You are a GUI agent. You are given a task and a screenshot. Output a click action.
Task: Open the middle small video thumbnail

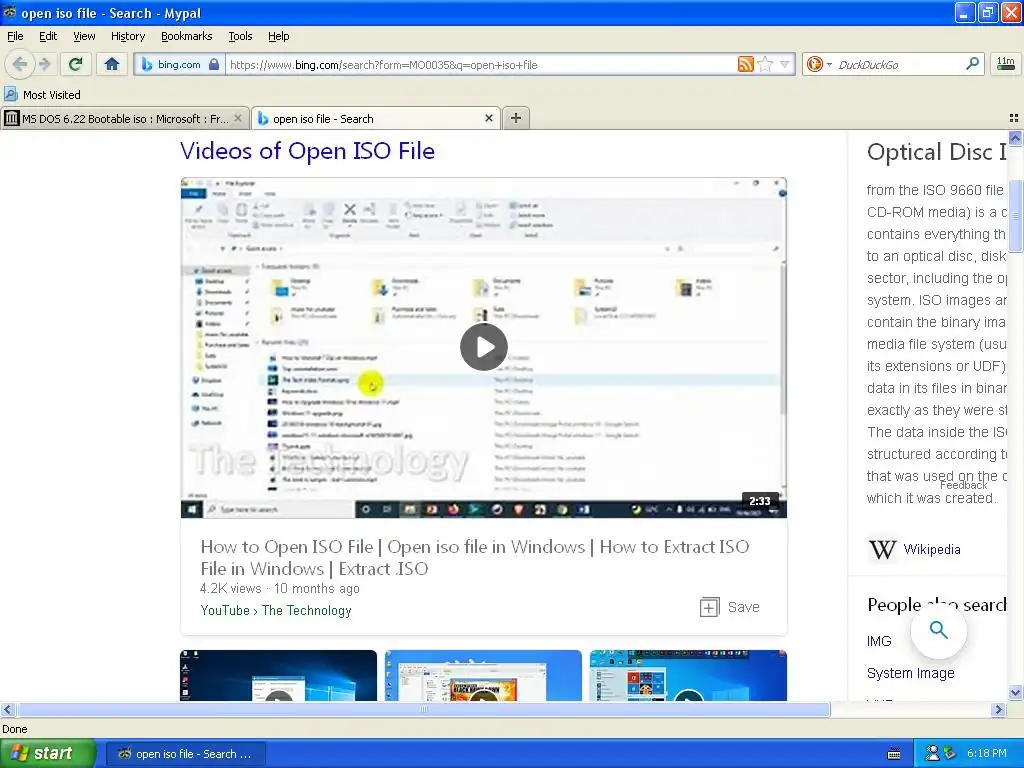coord(483,675)
